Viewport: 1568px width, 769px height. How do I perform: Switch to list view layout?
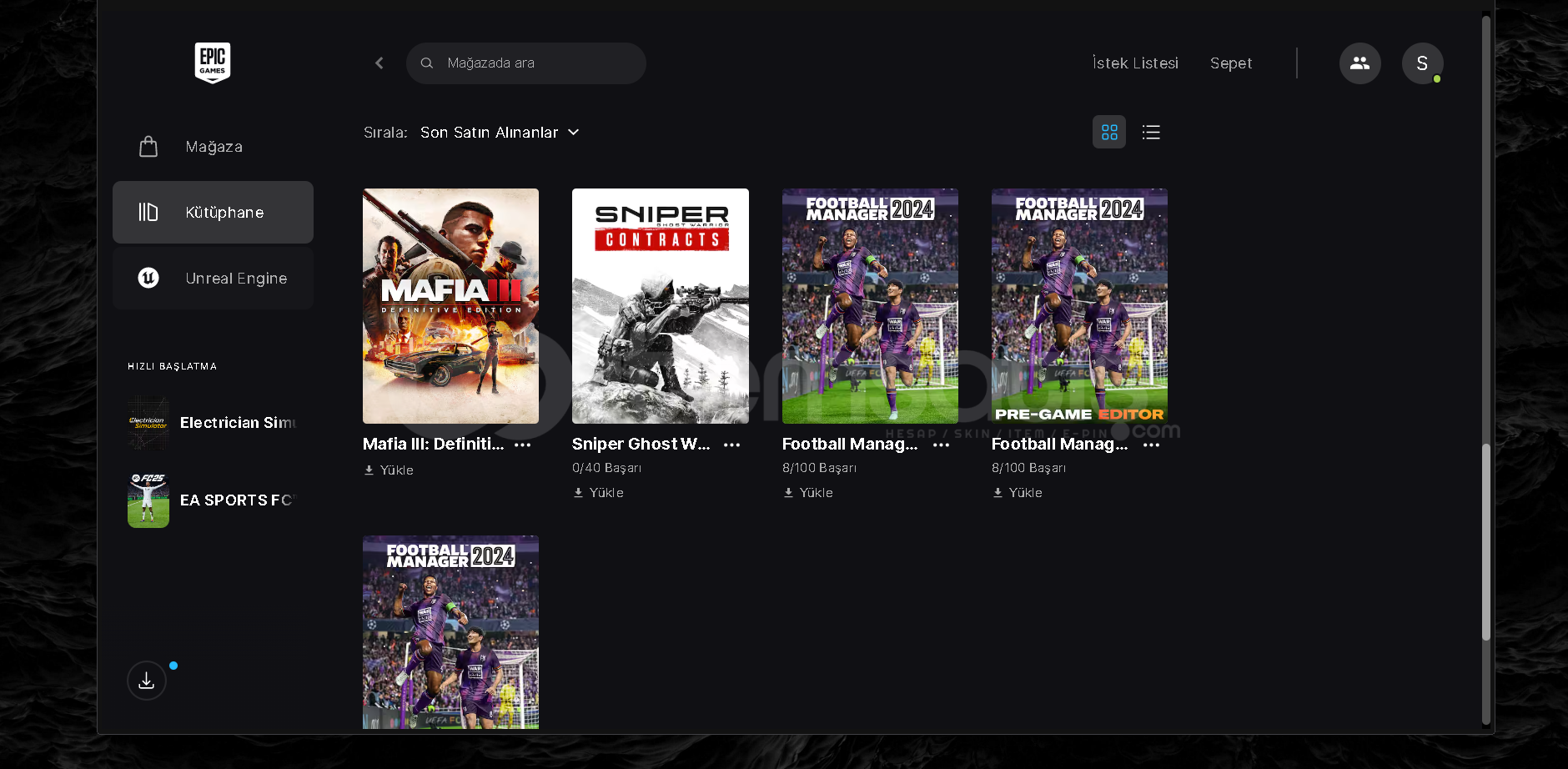tap(1151, 132)
